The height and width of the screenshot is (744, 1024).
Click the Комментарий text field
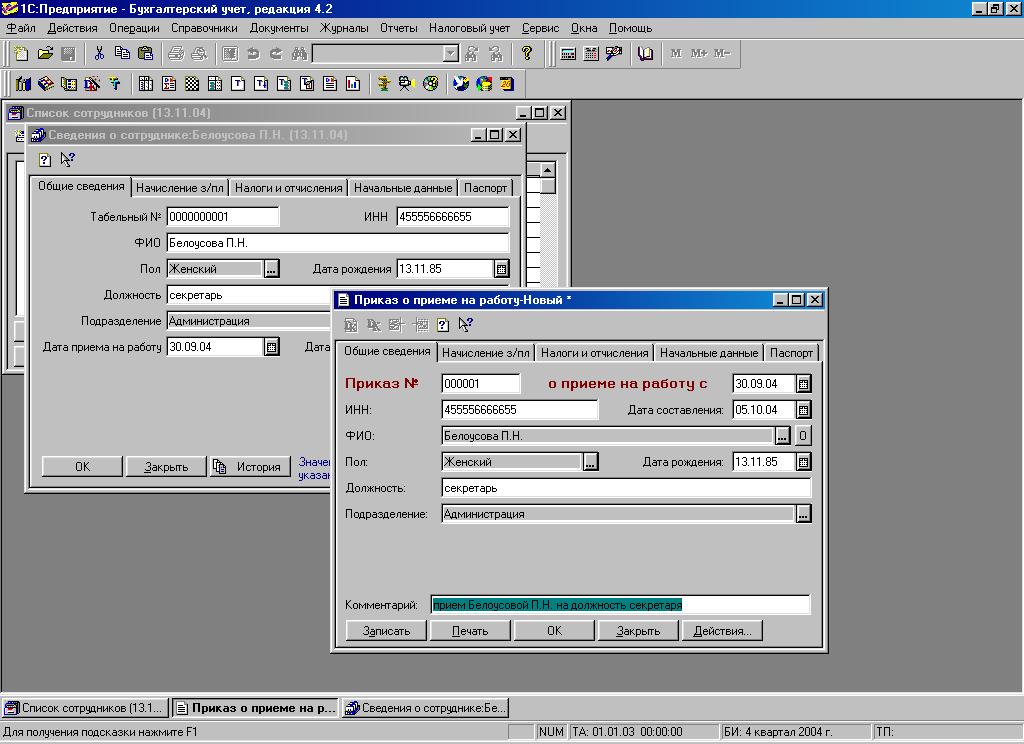click(620, 605)
